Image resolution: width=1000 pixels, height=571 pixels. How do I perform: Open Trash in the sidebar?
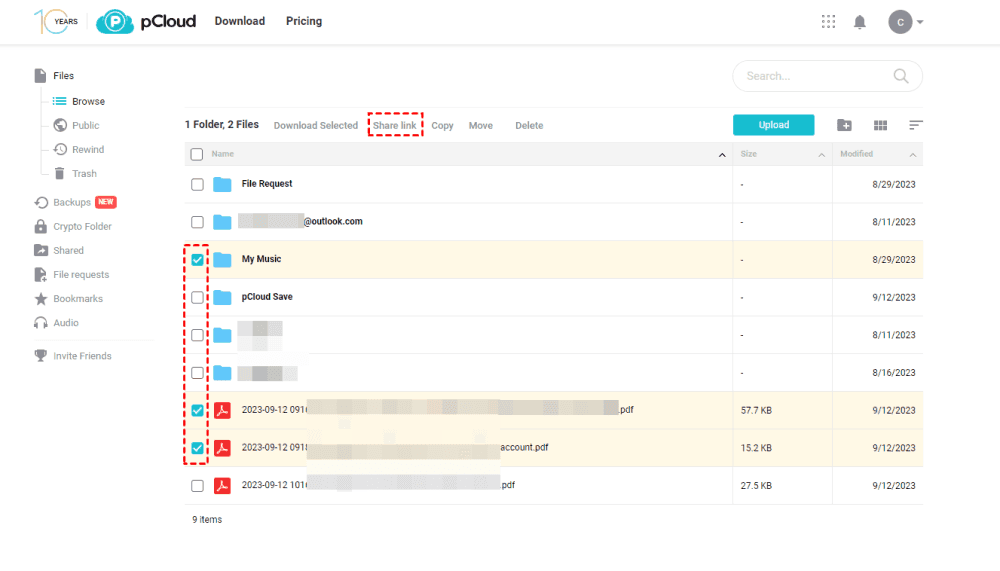point(75,174)
